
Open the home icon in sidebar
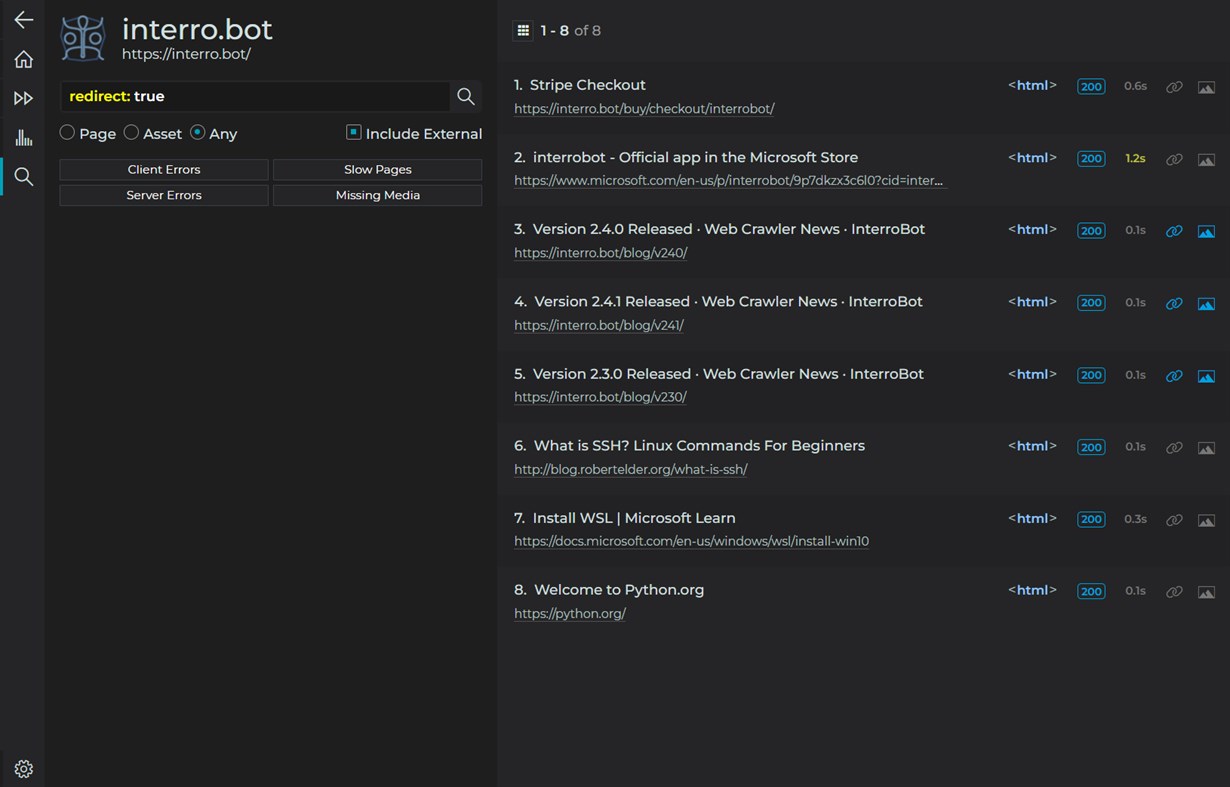click(23, 60)
